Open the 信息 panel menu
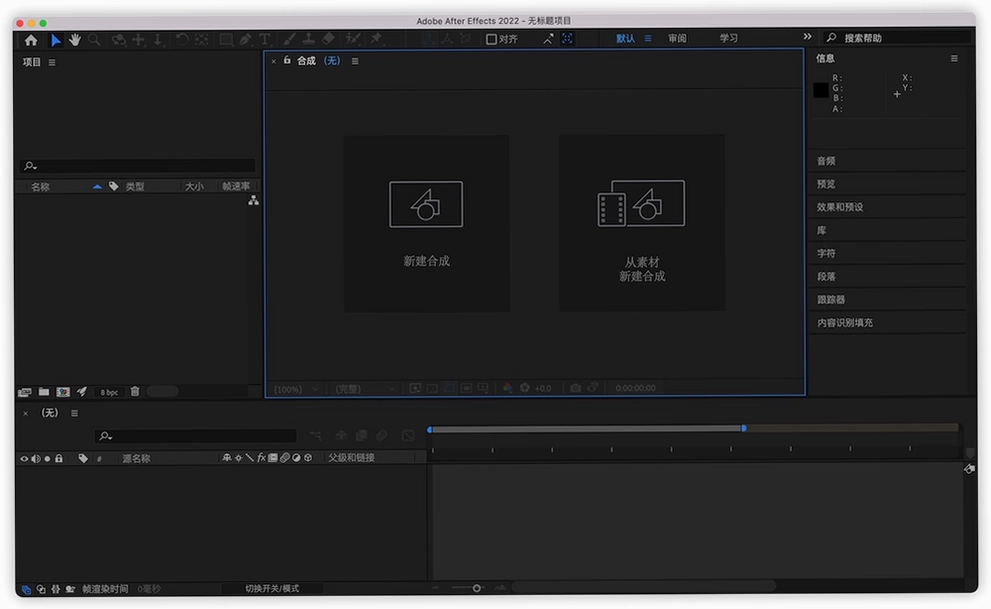The image size is (991, 609). [x=954, y=59]
